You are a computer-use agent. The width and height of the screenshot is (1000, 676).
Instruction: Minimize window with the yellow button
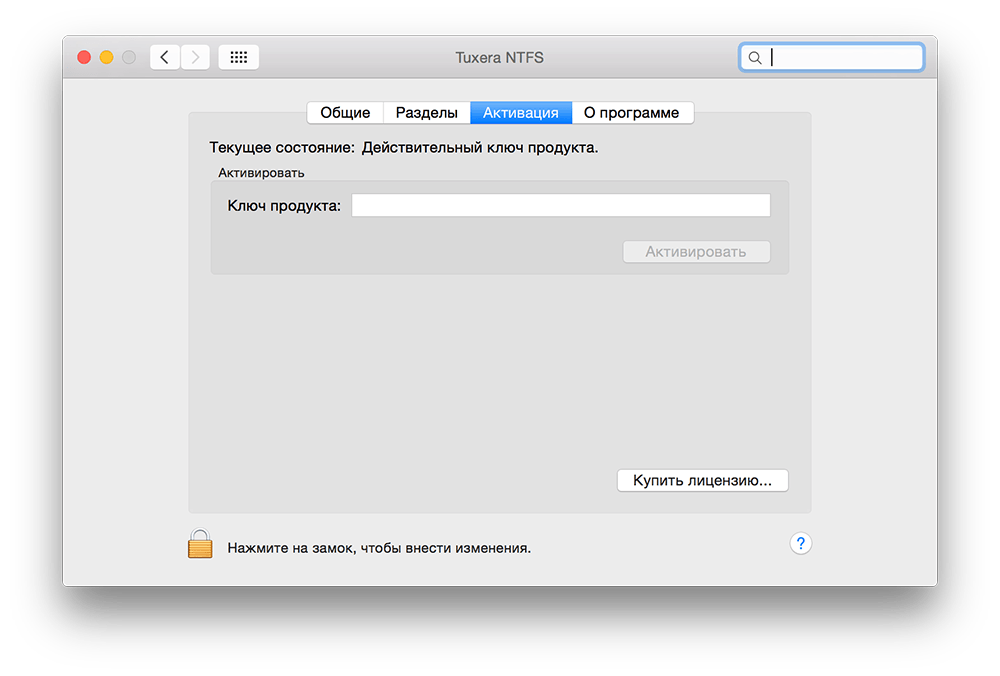pyautogui.click(x=107, y=57)
